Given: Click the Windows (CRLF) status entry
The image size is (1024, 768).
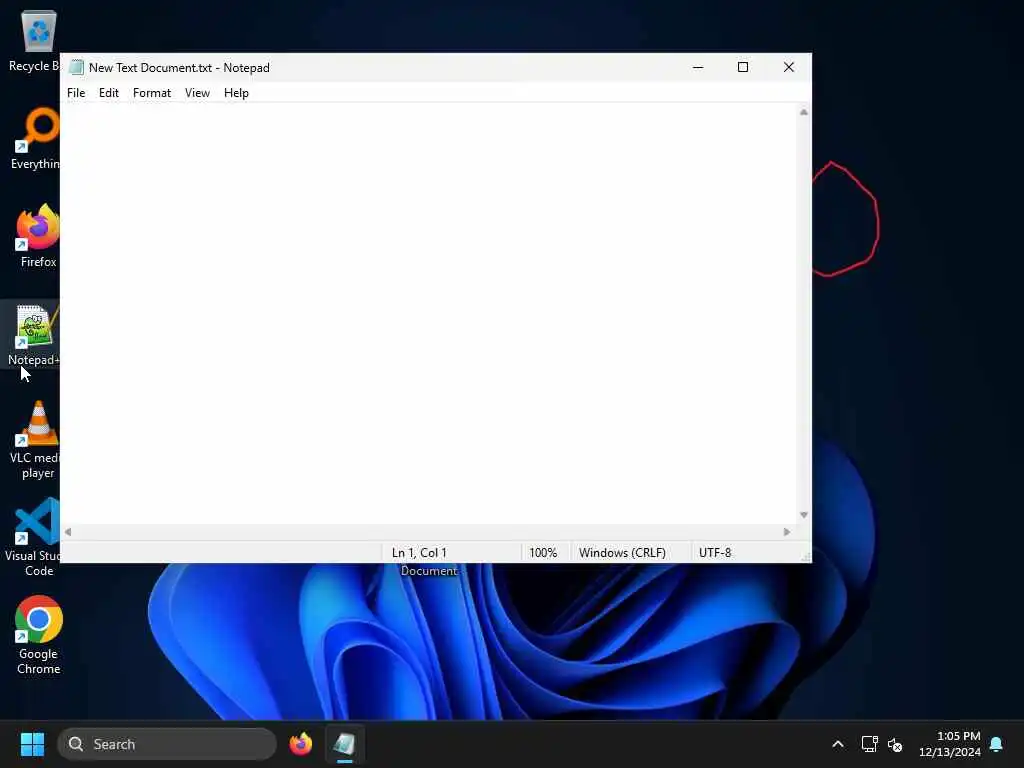Looking at the screenshot, I should pyautogui.click(x=622, y=552).
